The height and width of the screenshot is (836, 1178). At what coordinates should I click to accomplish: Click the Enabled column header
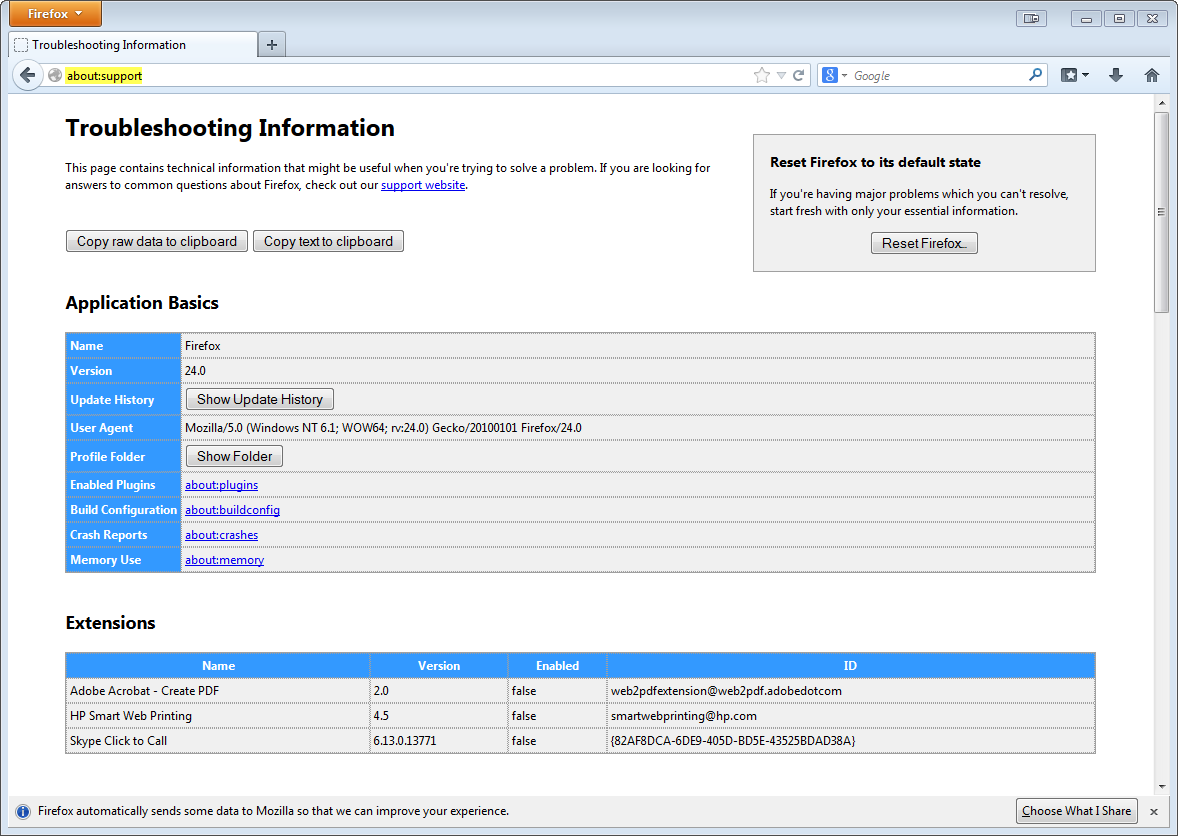(557, 665)
